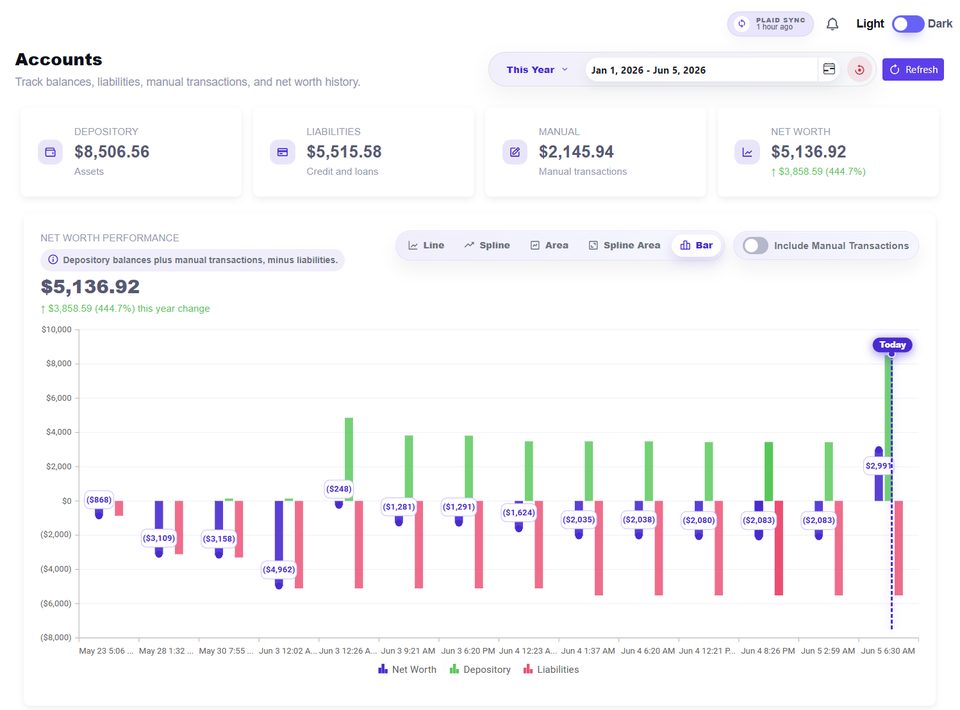This screenshot has width=960, height=710.
Task: Click the $2,145.94 Manual total
Action: [x=576, y=152]
